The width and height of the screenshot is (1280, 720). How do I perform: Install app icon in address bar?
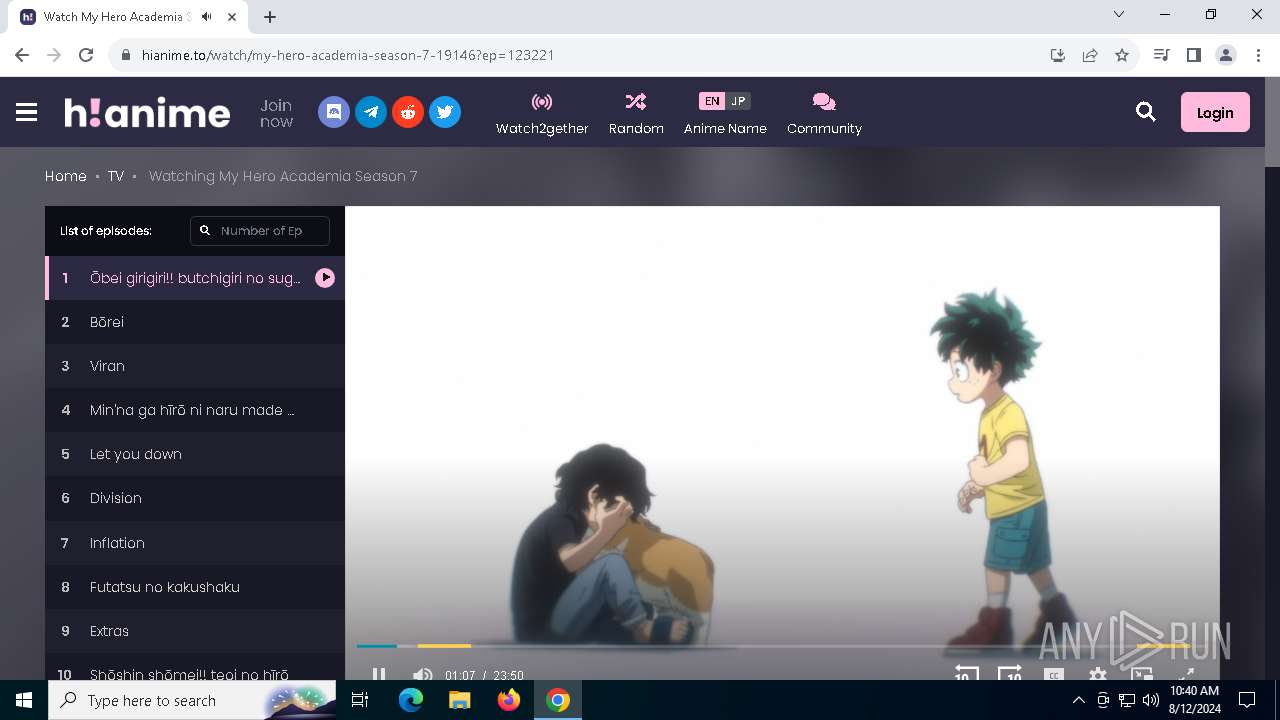[x=1058, y=55]
